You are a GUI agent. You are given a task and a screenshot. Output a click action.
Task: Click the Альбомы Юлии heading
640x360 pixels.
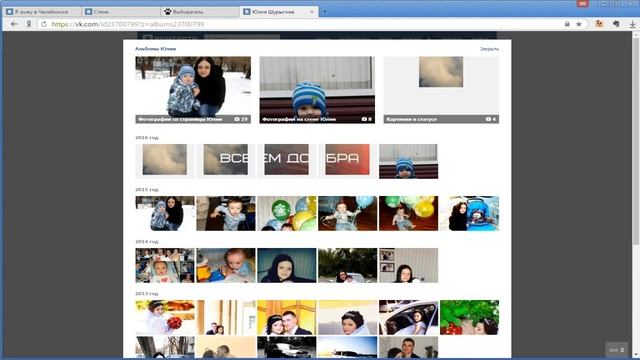(156, 49)
